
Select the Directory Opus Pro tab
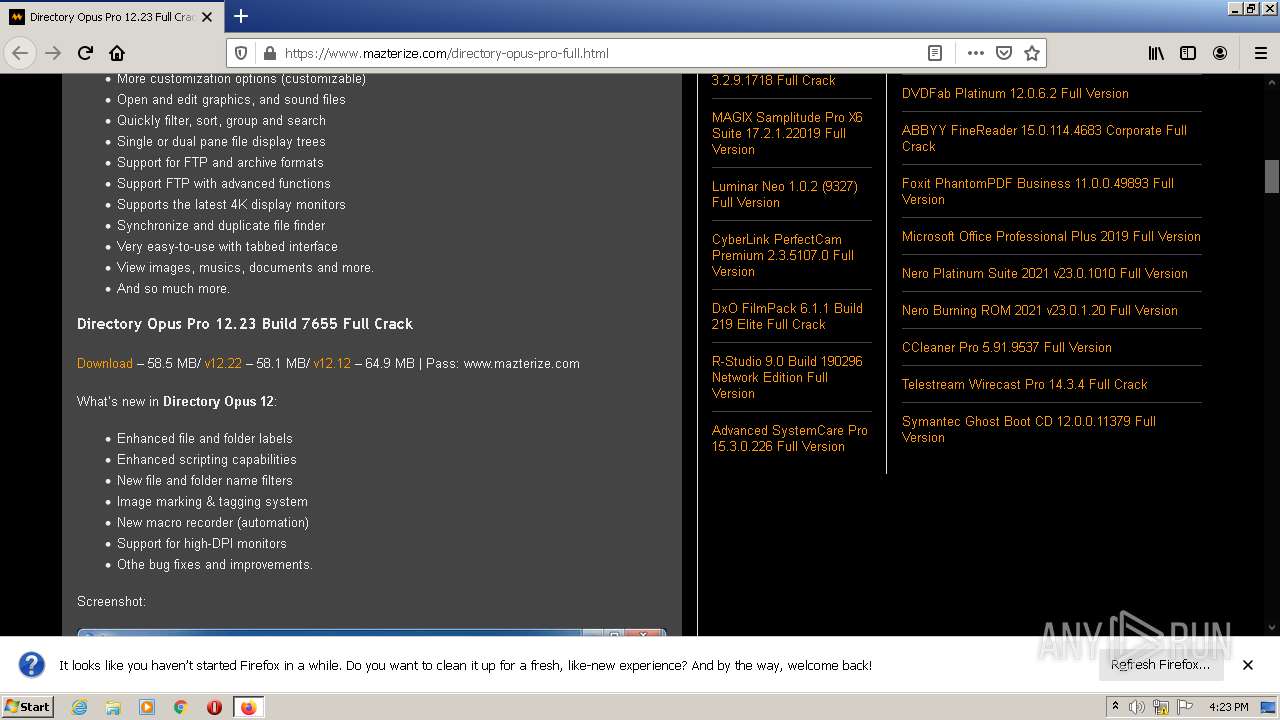[x=111, y=17]
